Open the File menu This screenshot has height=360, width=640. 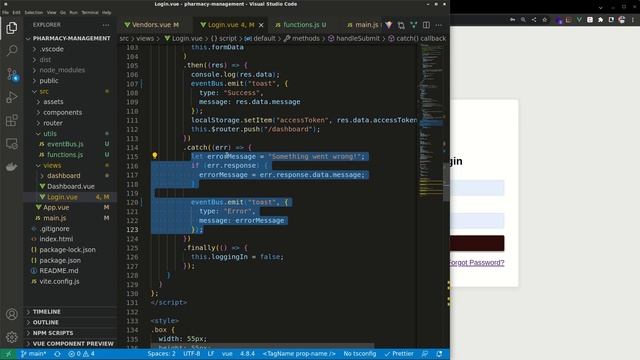tap(5, 13)
